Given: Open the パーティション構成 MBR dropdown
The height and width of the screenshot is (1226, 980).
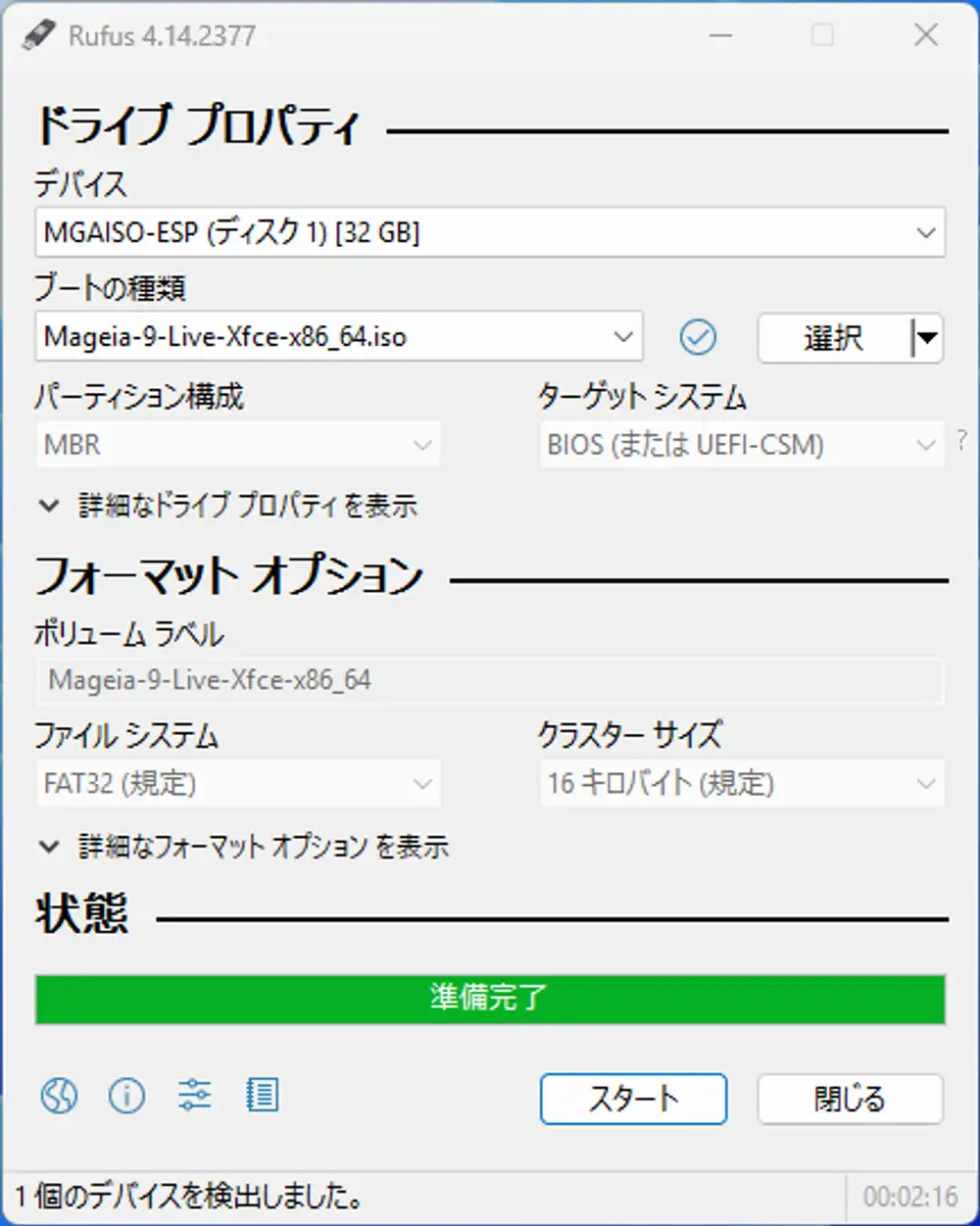Looking at the screenshot, I should (x=238, y=445).
